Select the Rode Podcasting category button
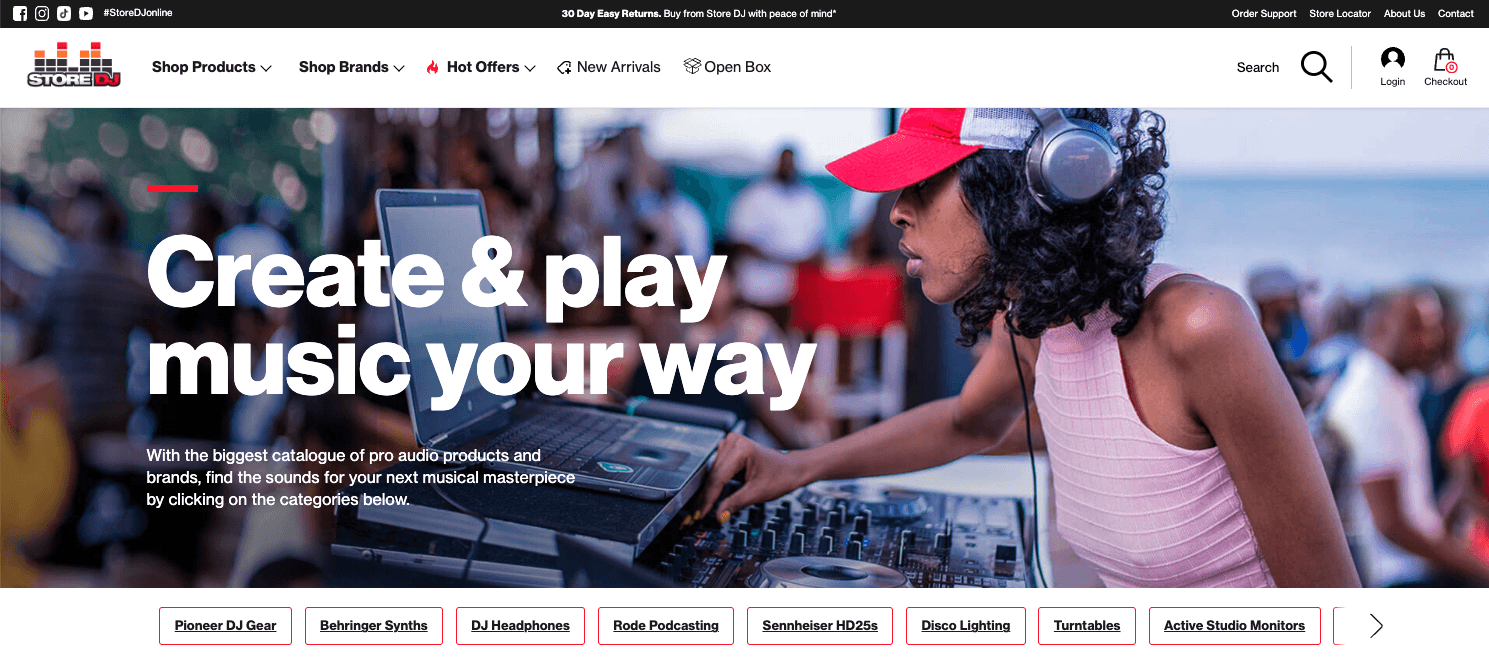 (x=666, y=626)
